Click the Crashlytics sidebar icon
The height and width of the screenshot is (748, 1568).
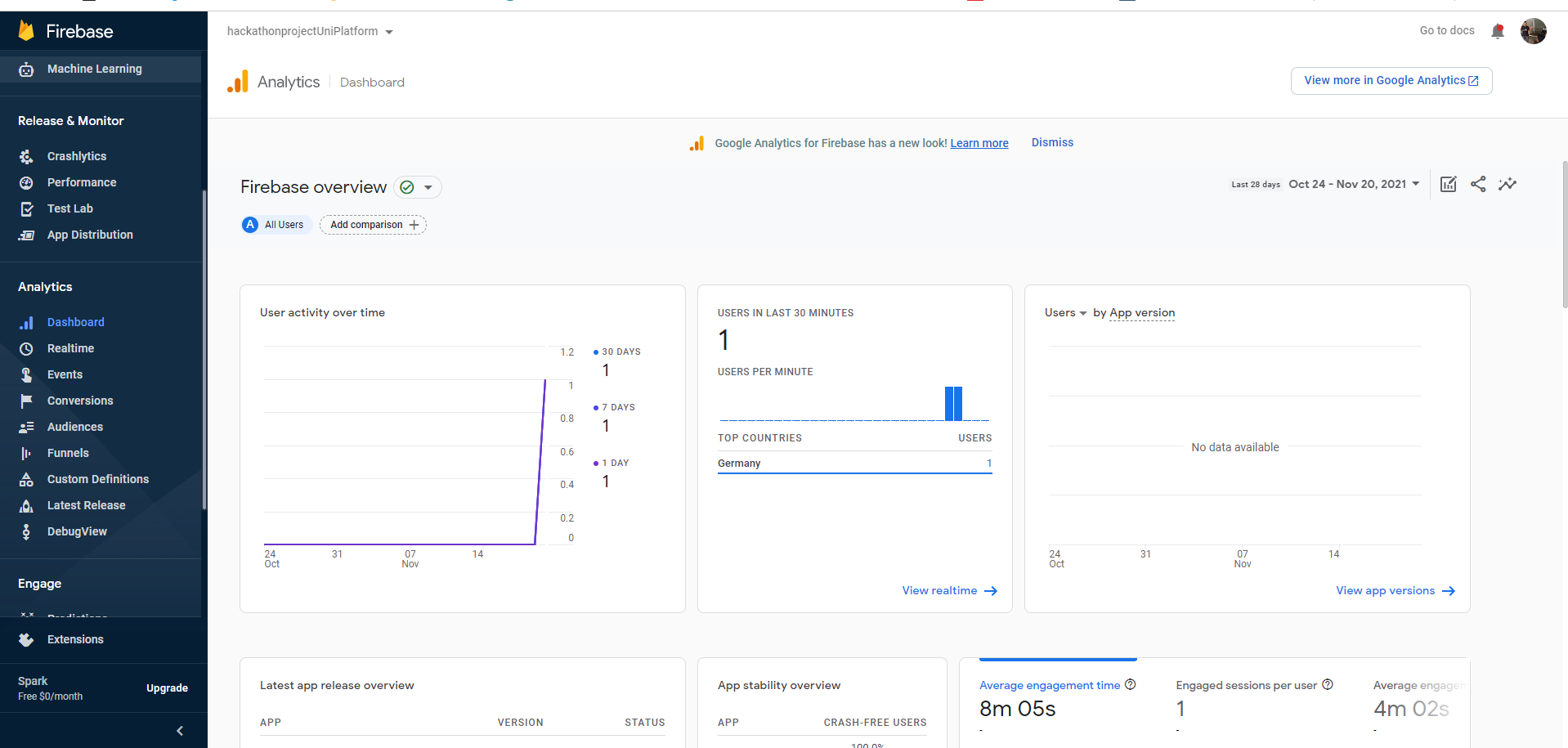coord(26,156)
